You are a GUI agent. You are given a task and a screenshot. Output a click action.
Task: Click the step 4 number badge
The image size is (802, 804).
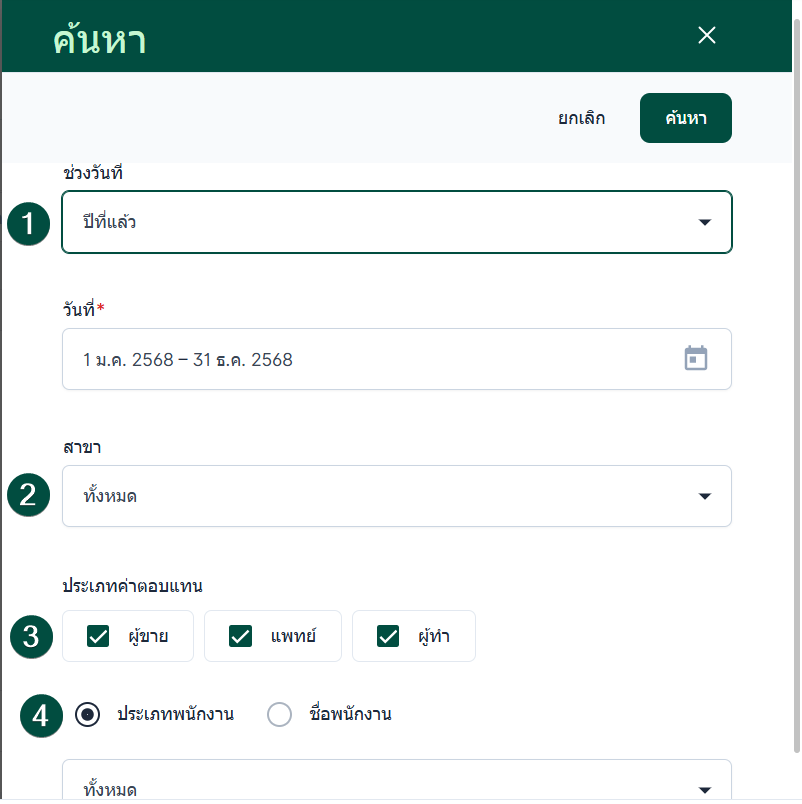(40, 715)
